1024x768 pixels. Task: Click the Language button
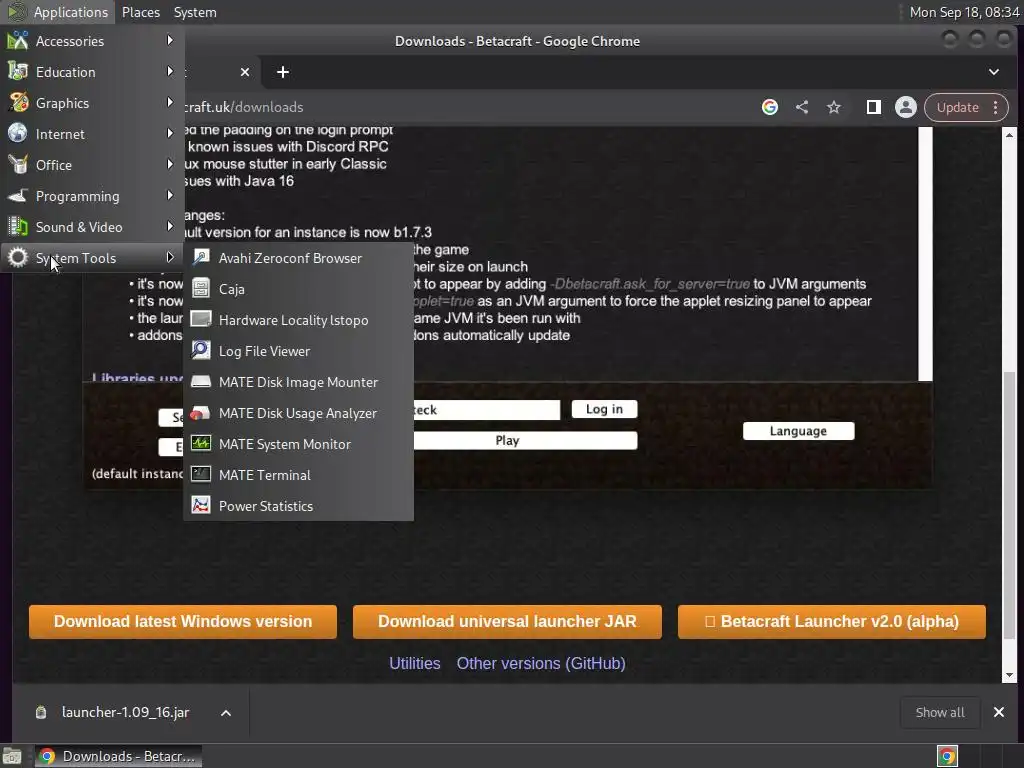pyautogui.click(x=798, y=430)
